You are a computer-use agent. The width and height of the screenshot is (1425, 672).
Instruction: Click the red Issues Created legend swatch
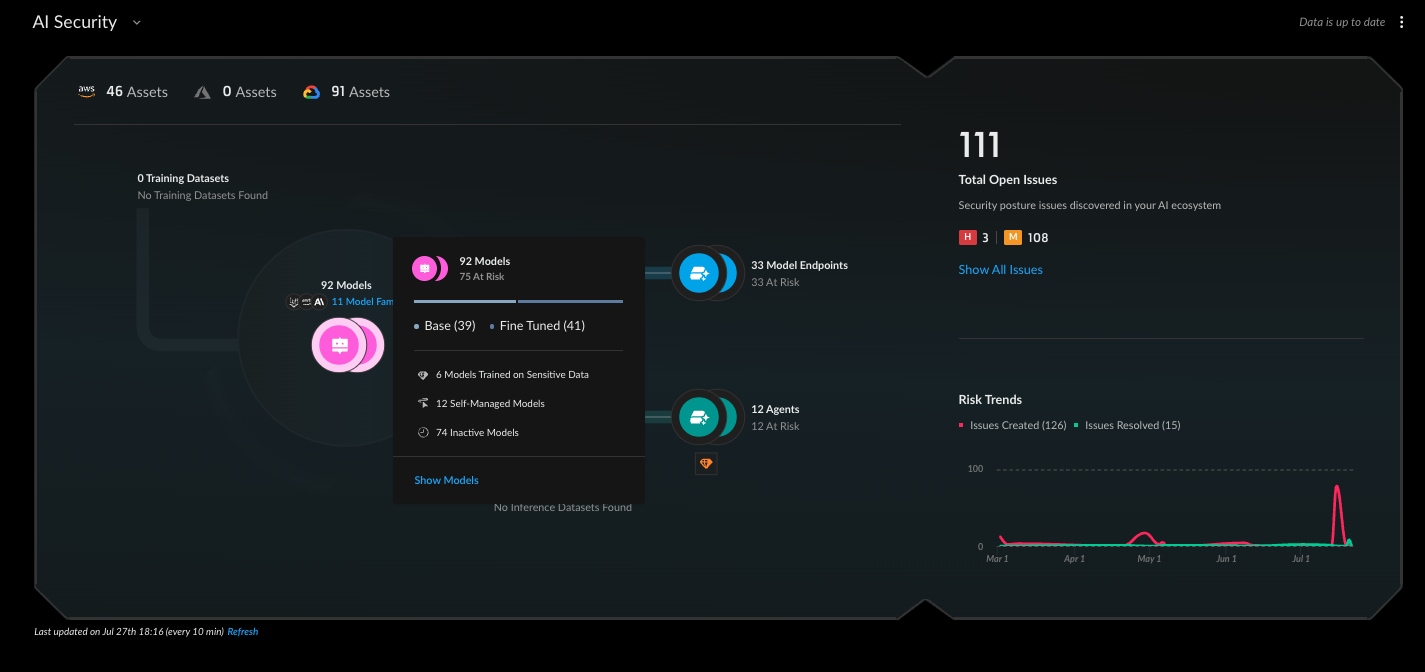point(962,425)
